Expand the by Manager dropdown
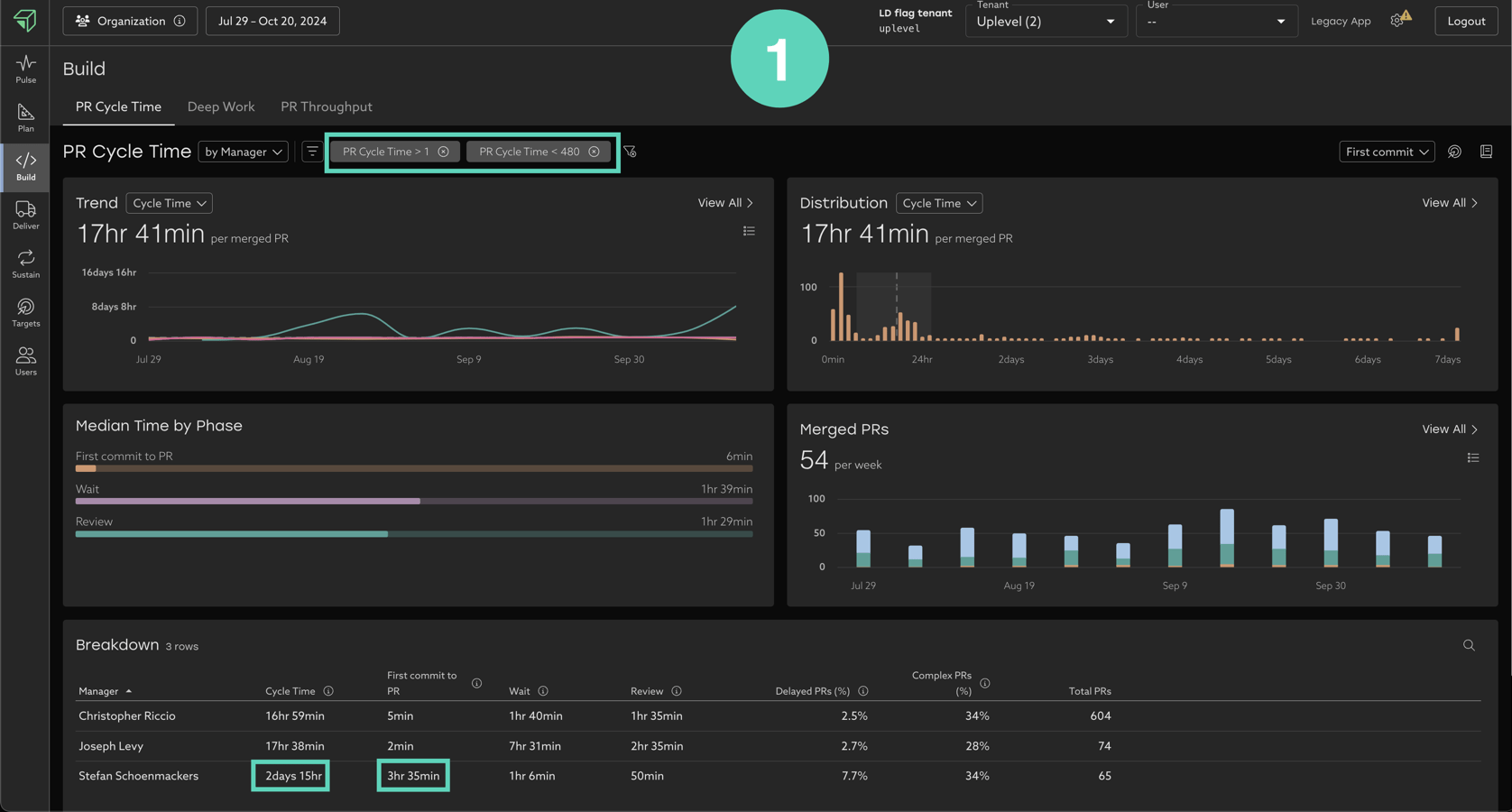Viewport: 1512px width, 812px height. (243, 152)
